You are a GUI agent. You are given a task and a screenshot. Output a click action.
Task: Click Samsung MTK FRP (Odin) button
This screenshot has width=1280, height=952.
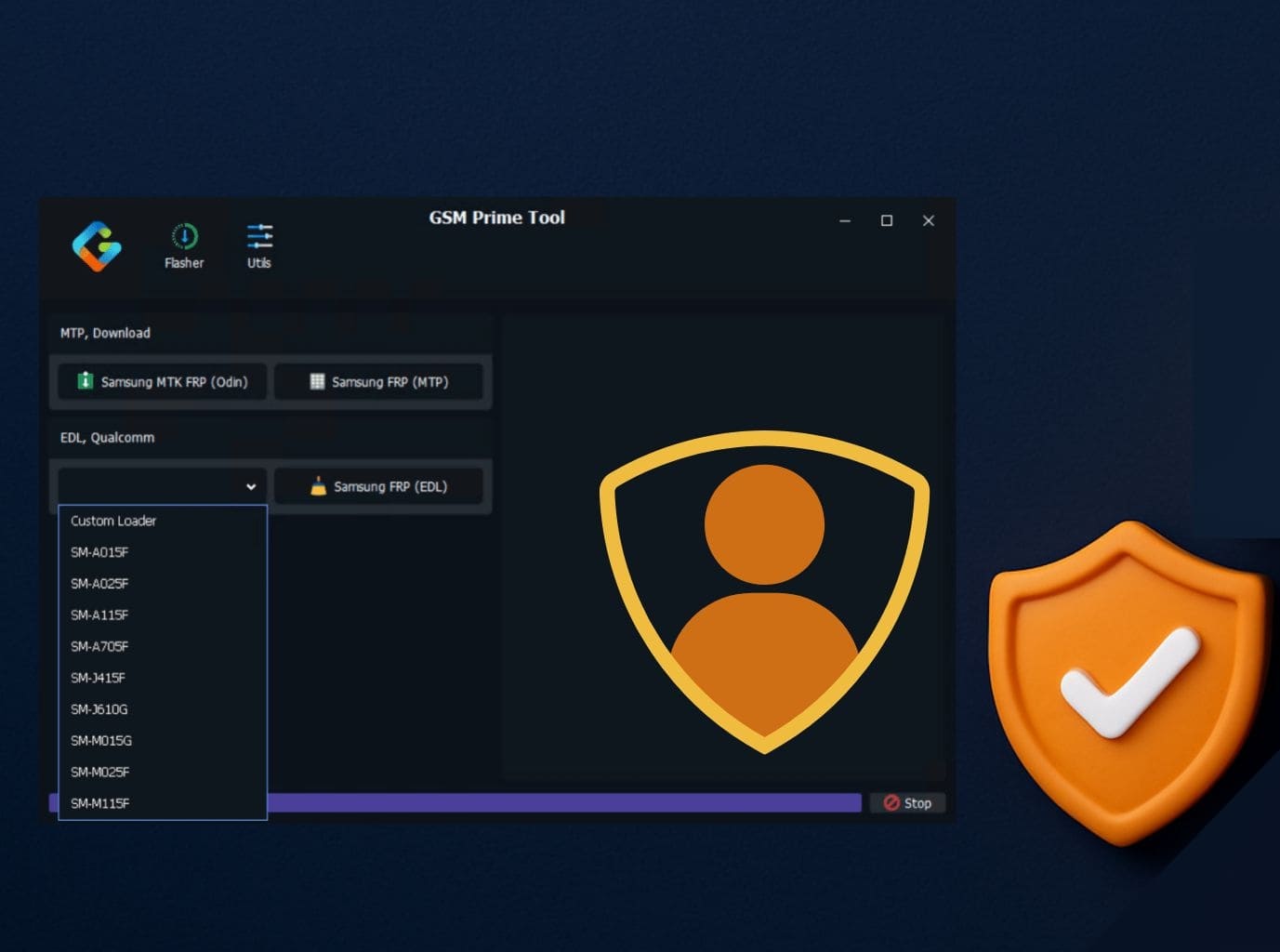[x=163, y=382]
